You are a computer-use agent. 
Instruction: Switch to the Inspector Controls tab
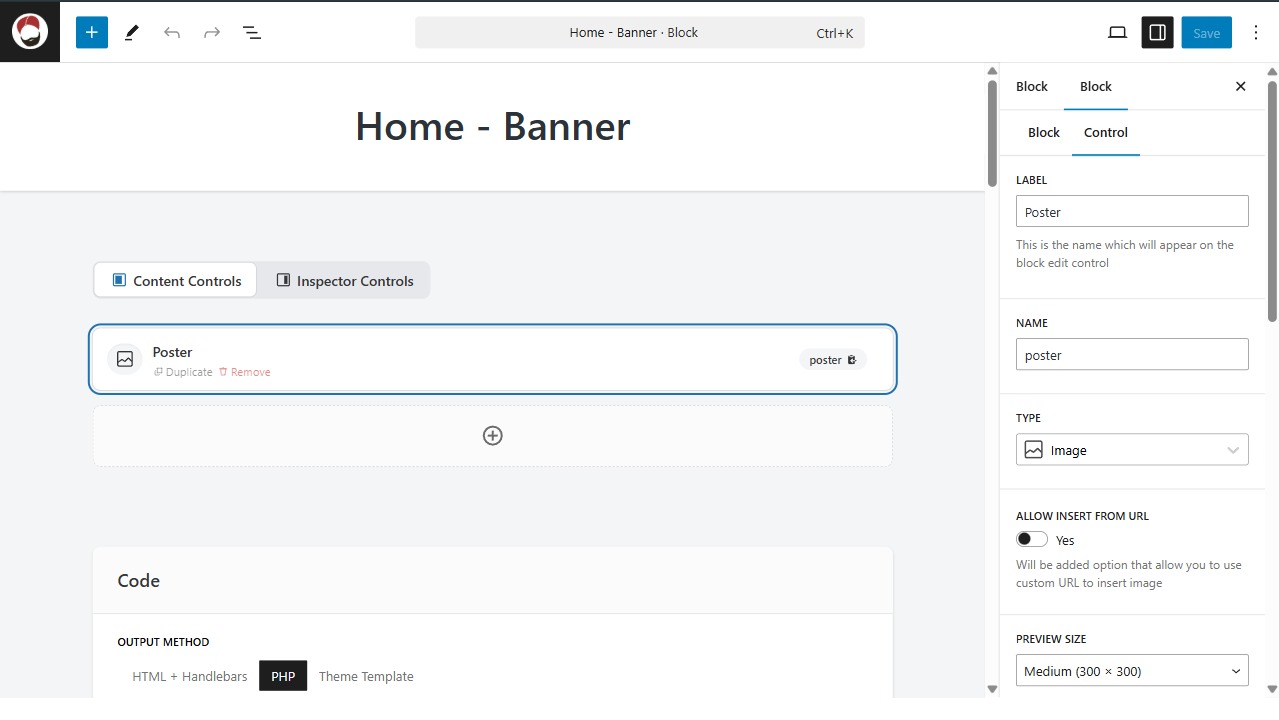coord(344,281)
